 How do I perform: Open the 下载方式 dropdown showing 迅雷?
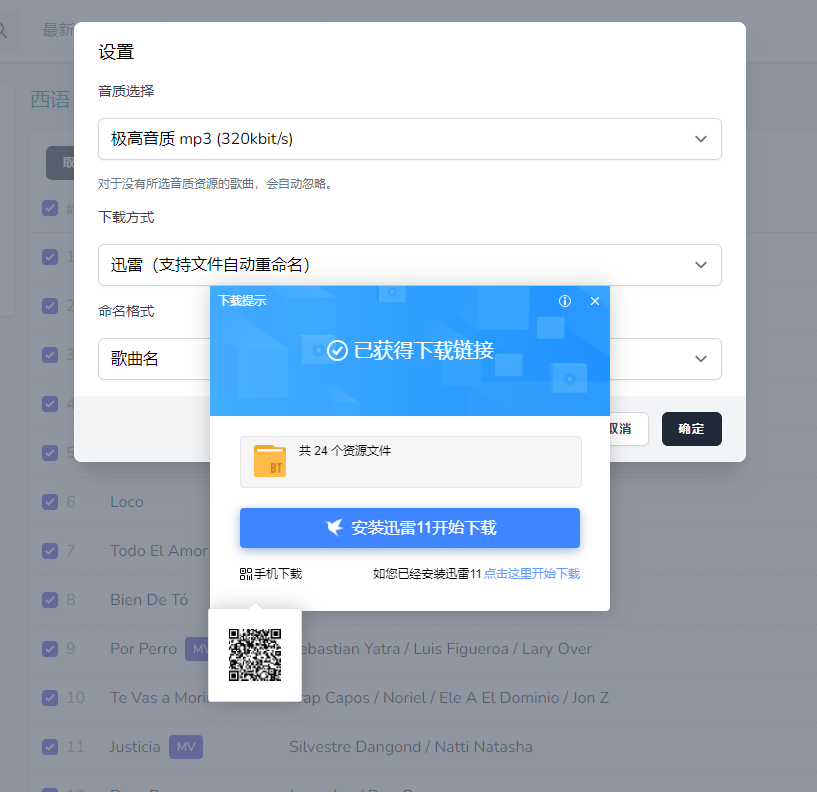[409, 265]
